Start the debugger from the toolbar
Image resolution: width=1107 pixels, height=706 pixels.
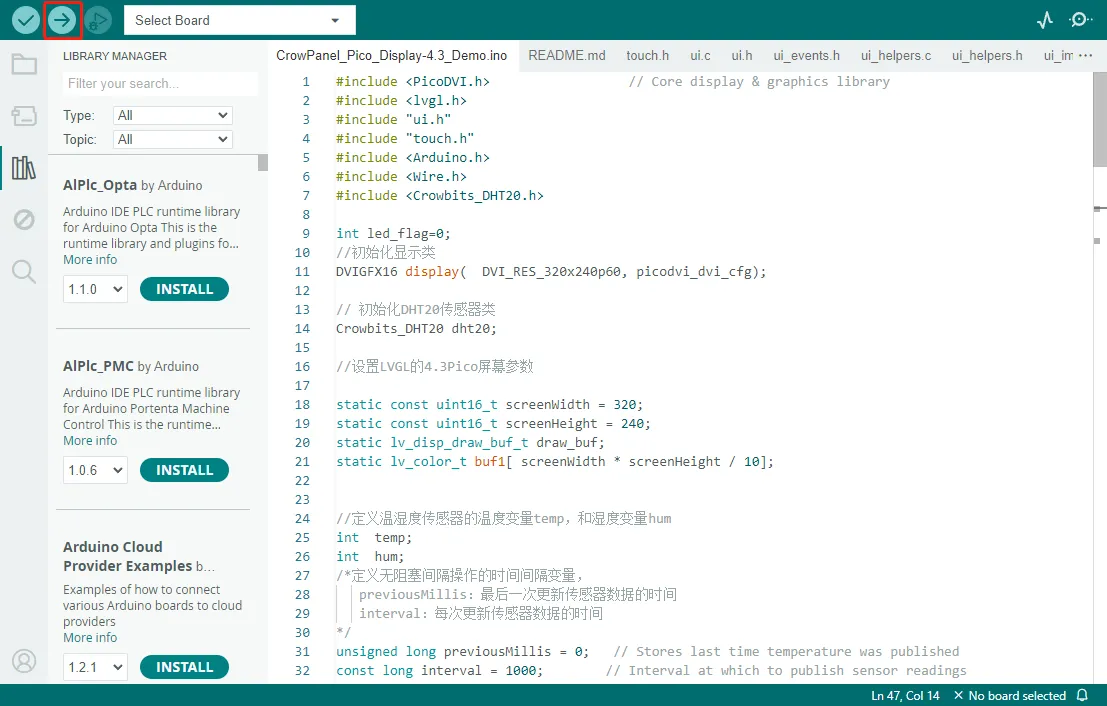pos(98,20)
